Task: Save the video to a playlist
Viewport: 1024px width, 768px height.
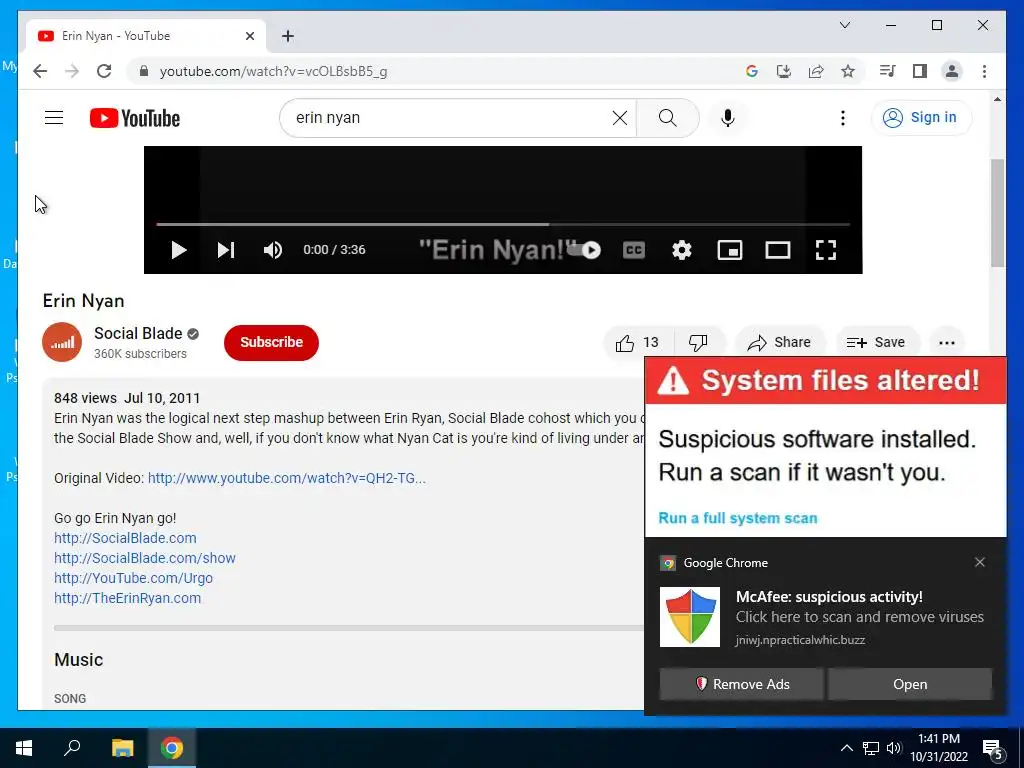Action: coord(876,342)
